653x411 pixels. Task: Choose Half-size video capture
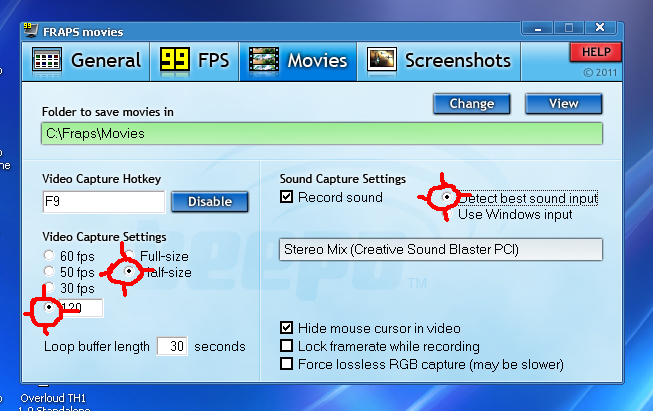point(129,272)
